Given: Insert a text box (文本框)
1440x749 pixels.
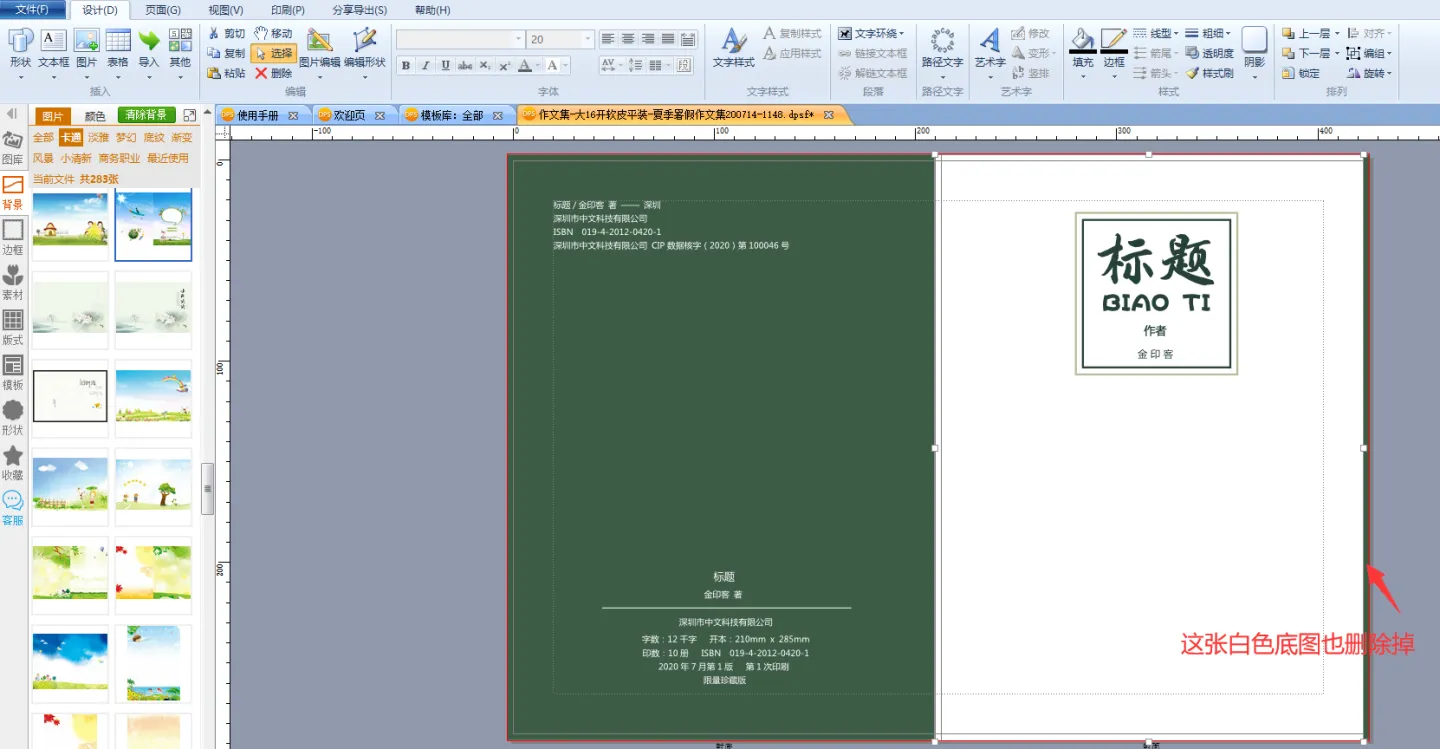Looking at the screenshot, I should 53,47.
